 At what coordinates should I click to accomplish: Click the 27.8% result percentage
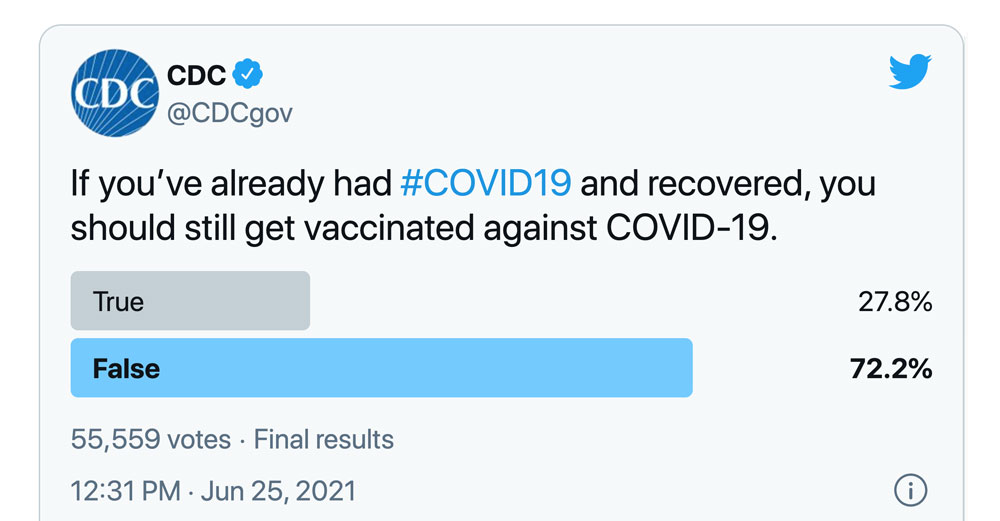[895, 302]
